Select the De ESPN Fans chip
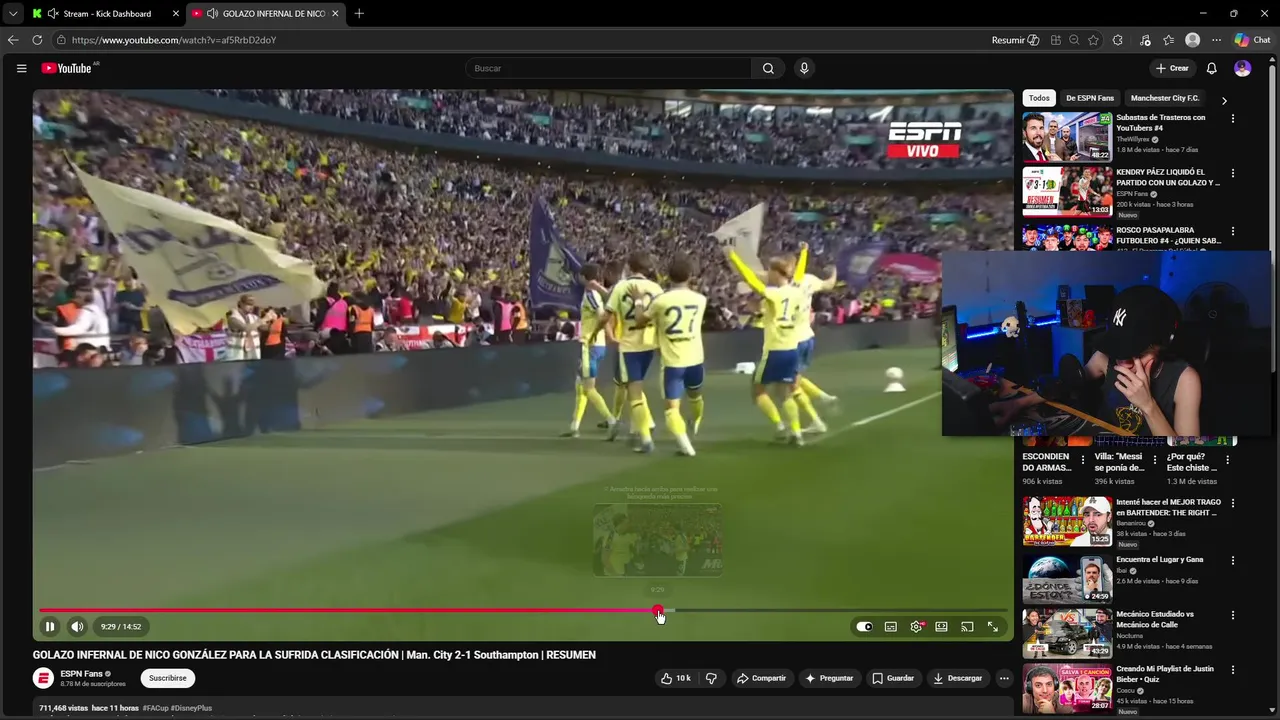Screen dimensions: 1280x720 click(1090, 98)
